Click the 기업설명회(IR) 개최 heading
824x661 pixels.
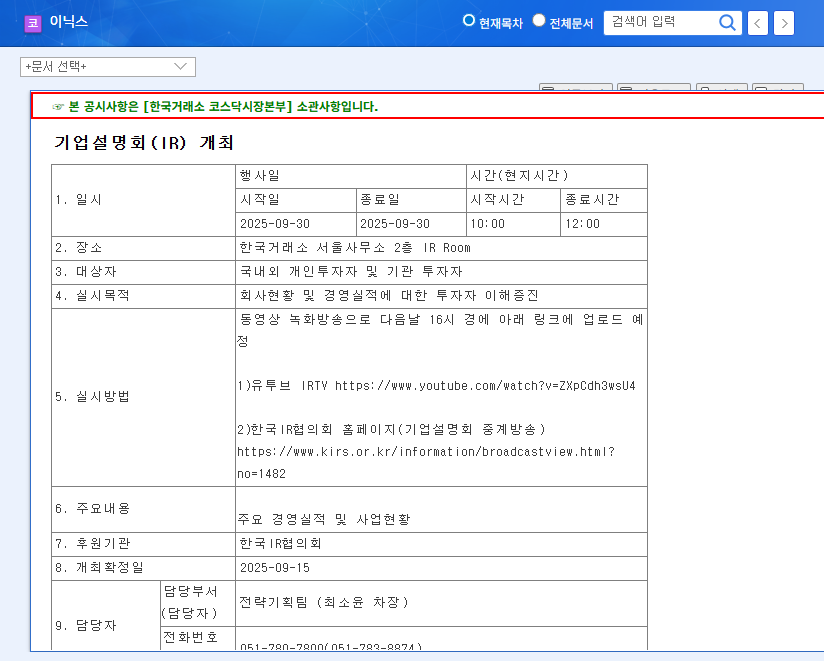point(144,142)
